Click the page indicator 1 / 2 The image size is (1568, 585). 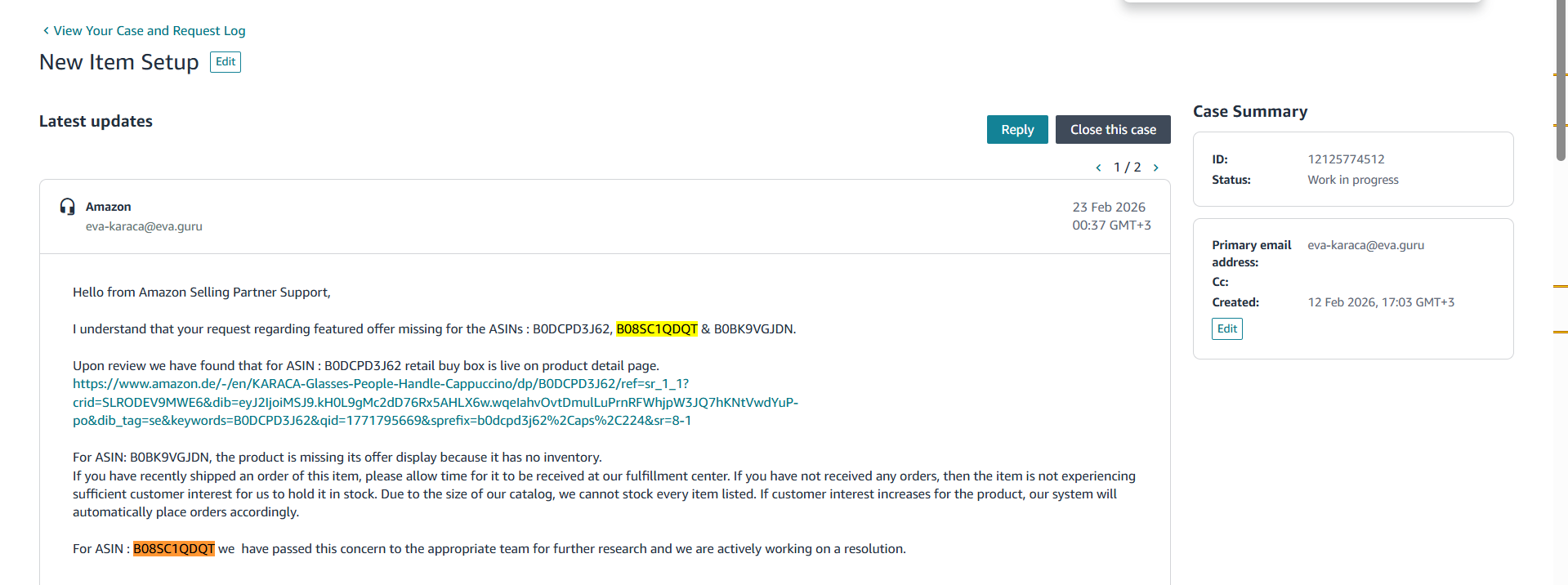pyautogui.click(x=1128, y=167)
